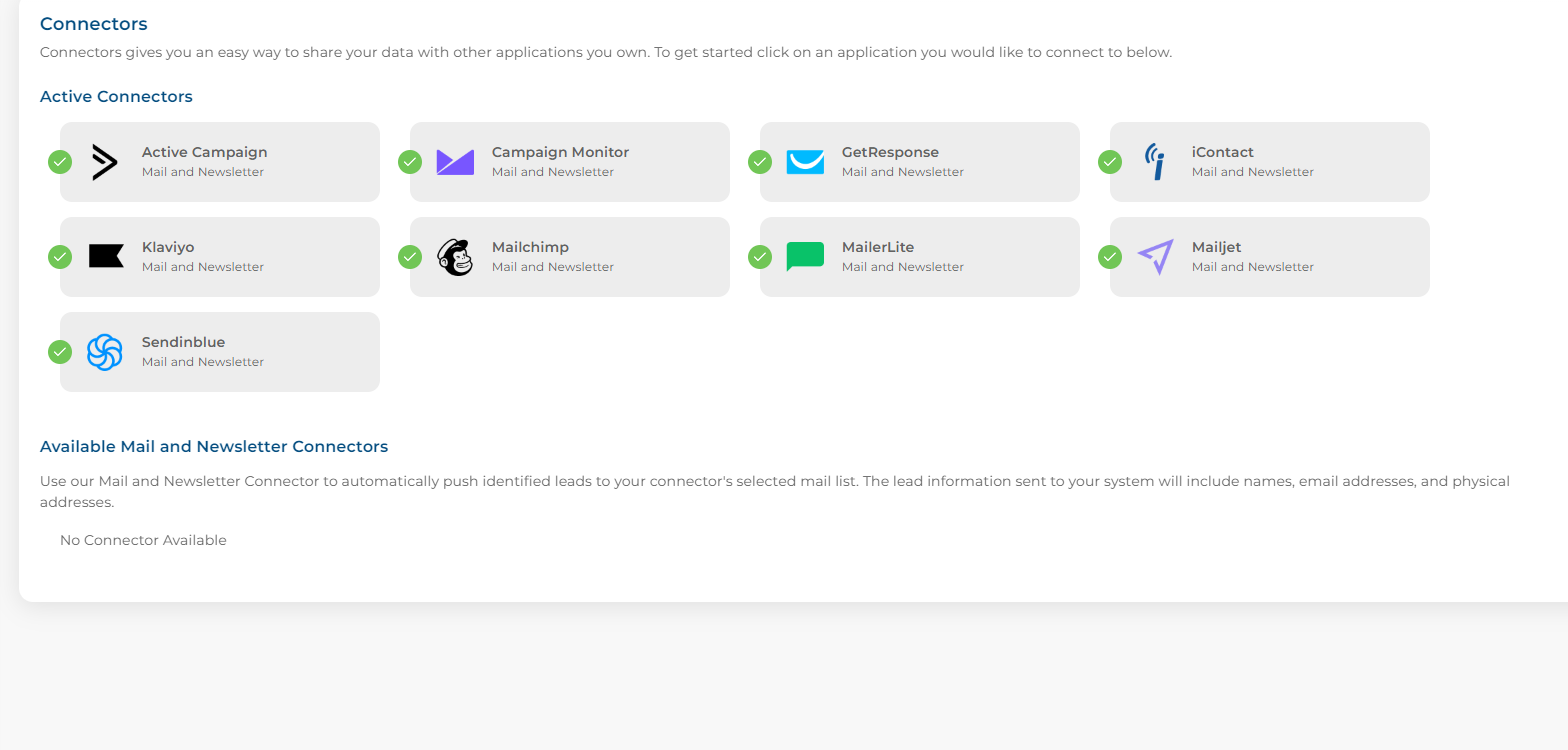The image size is (1568, 750).
Task: Open the Mailchimp connector name
Action: 530,247
